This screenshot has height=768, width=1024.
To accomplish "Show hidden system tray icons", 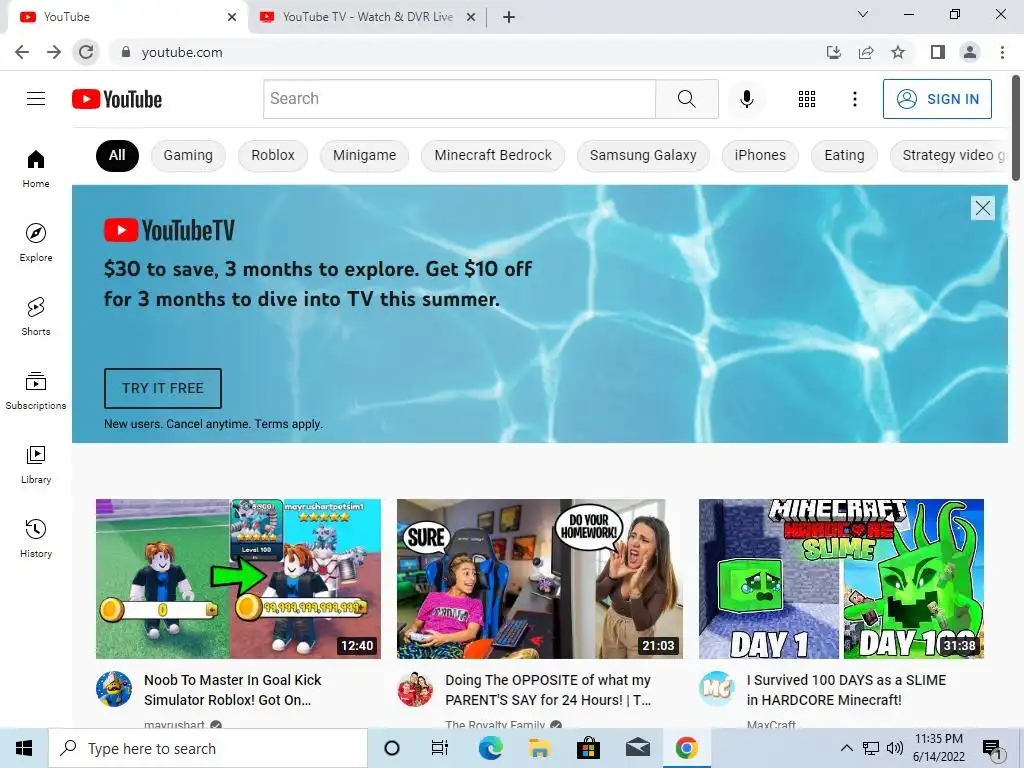I will [x=846, y=748].
